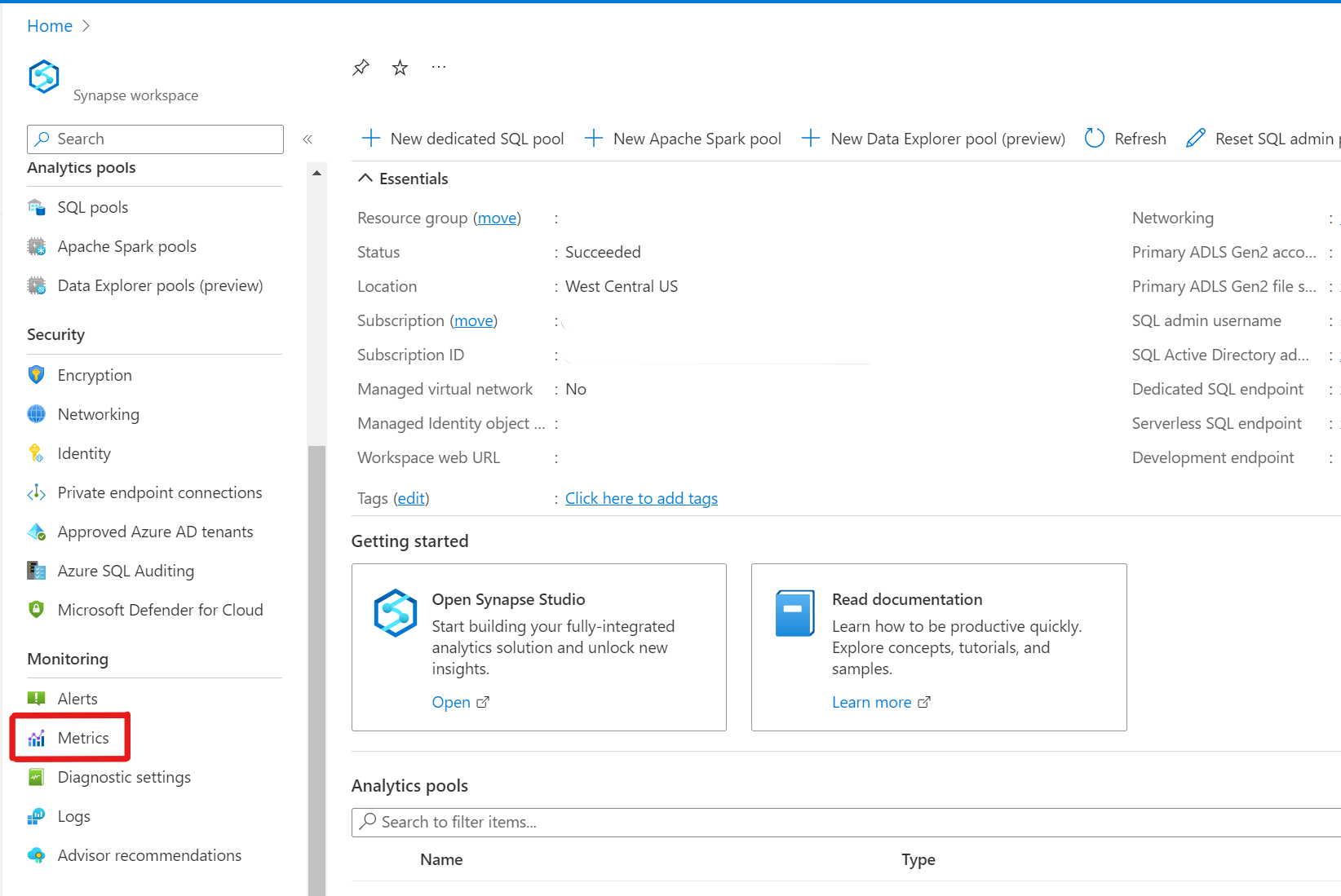Collapse the Essentials section
The width and height of the screenshot is (1341, 896).
pyautogui.click(x=366, y=179)
